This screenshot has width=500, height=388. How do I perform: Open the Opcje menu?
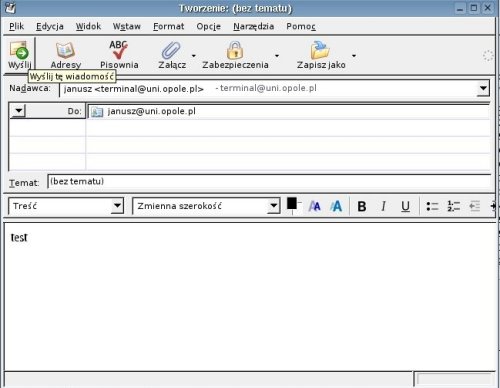[208, 26]
